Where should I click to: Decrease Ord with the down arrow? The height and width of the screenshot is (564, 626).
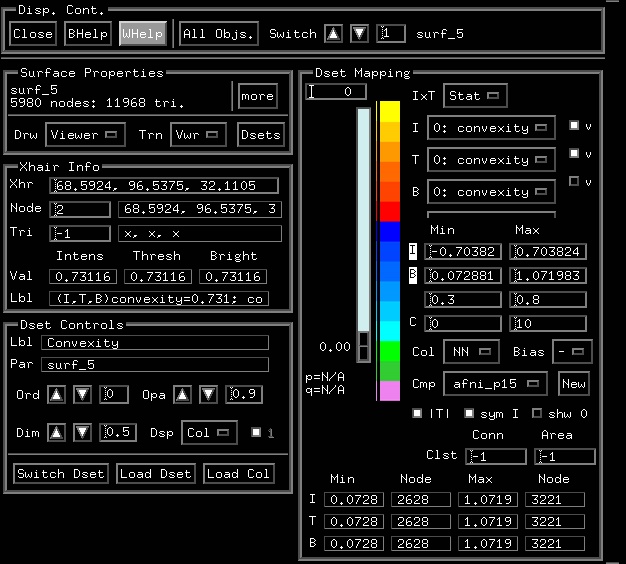(x=83, y=394)
